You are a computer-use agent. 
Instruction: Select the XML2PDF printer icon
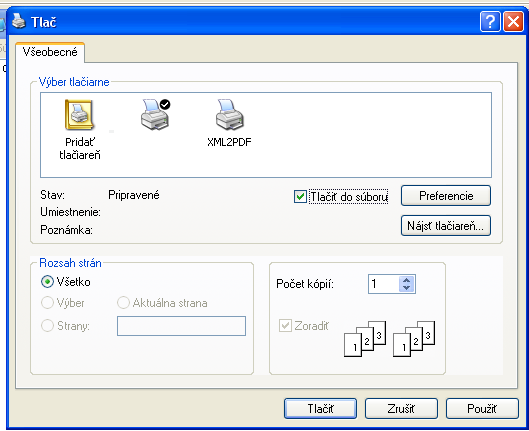coord(229,114)
